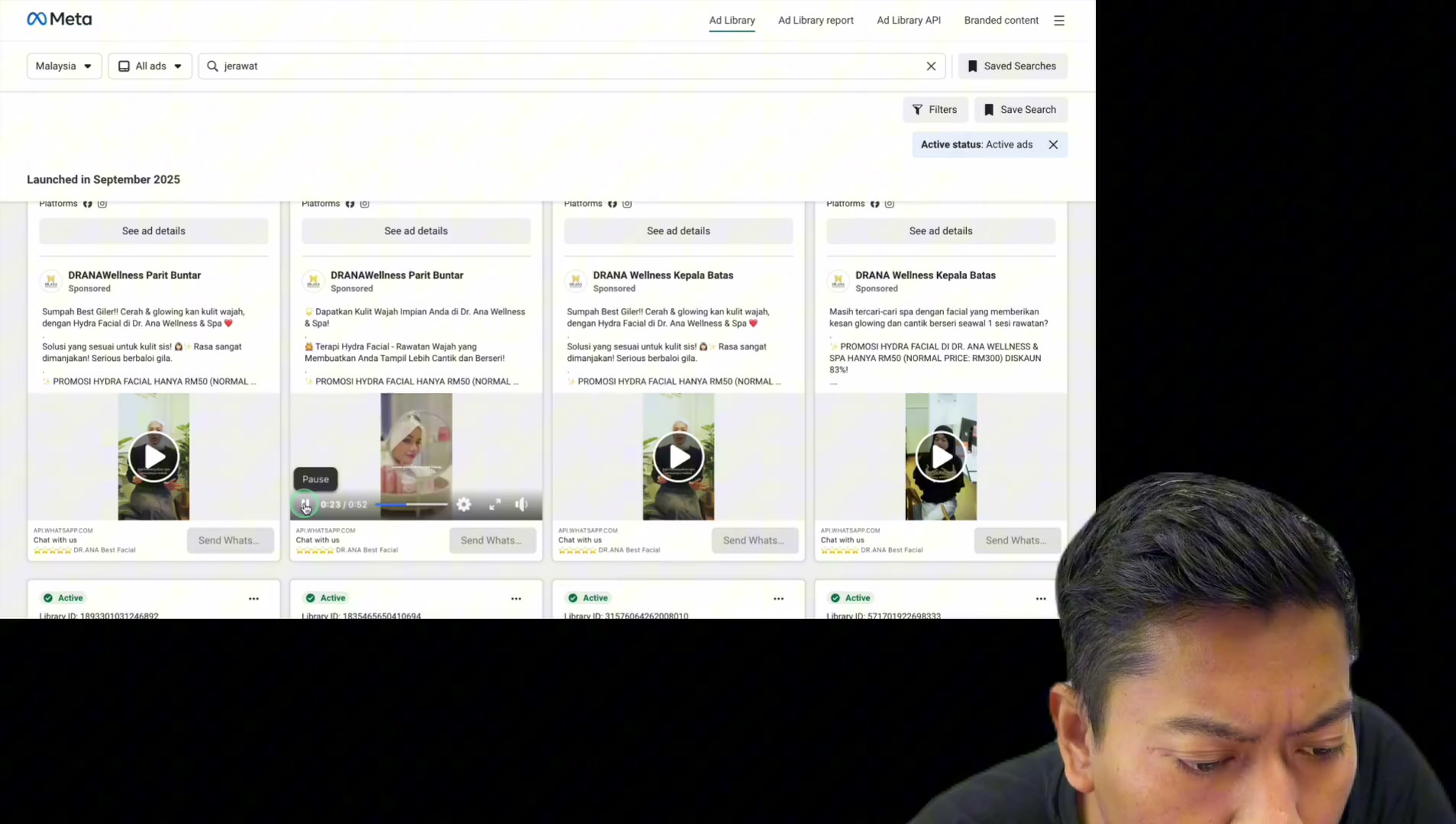Switch to Ad Library report tab
Screen dimensions: 1456x824
[x=816, y=21]
